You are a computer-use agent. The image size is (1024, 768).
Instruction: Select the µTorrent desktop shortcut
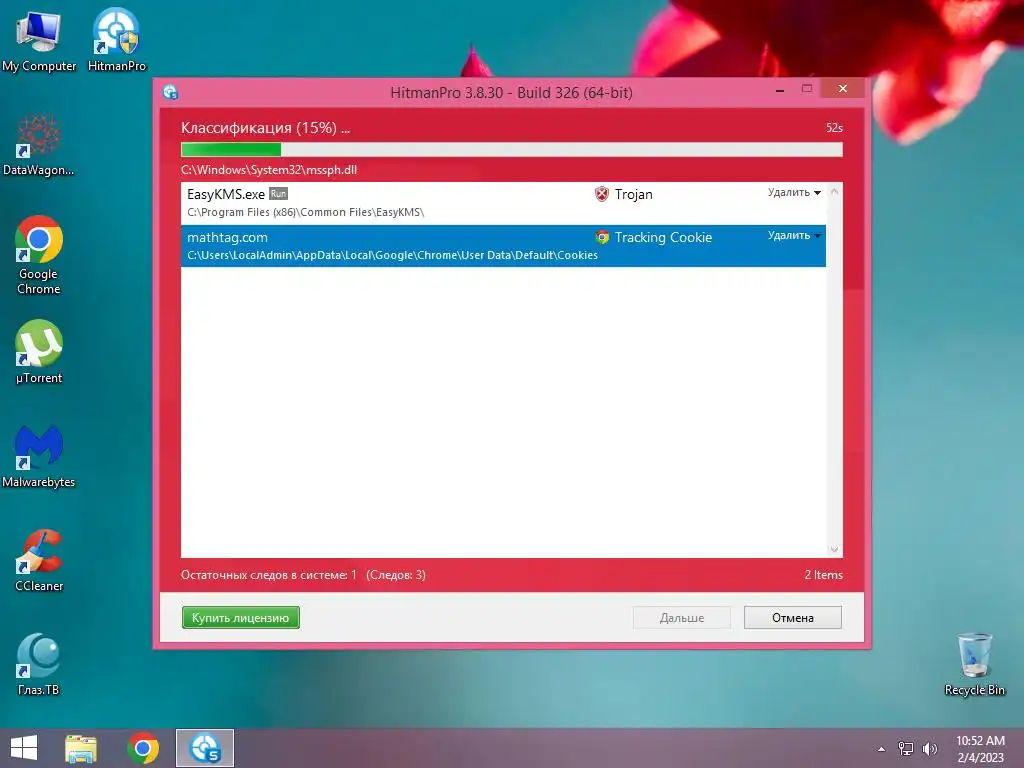click(x=39, y=352)
